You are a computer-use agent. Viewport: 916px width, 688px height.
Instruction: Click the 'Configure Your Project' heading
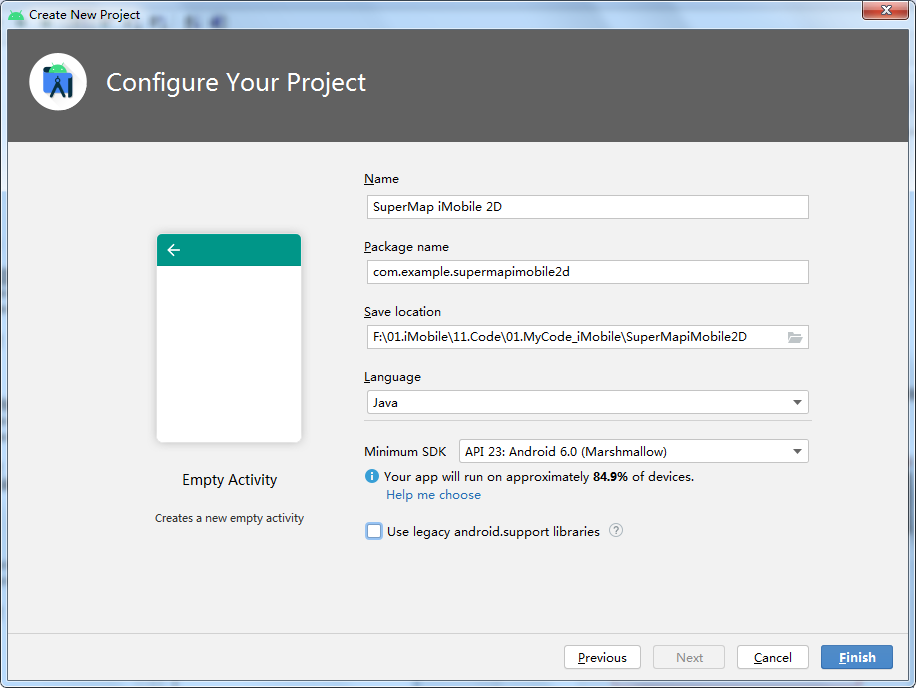click(236, 82)
